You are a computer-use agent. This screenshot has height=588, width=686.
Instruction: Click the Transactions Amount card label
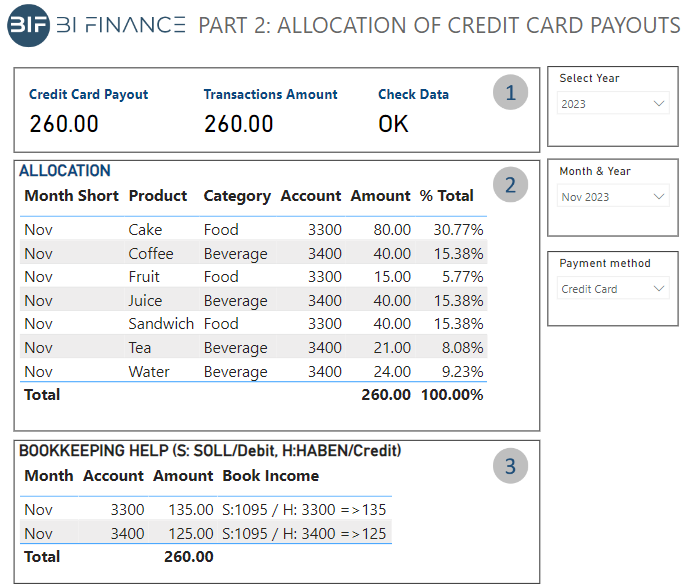270,94
